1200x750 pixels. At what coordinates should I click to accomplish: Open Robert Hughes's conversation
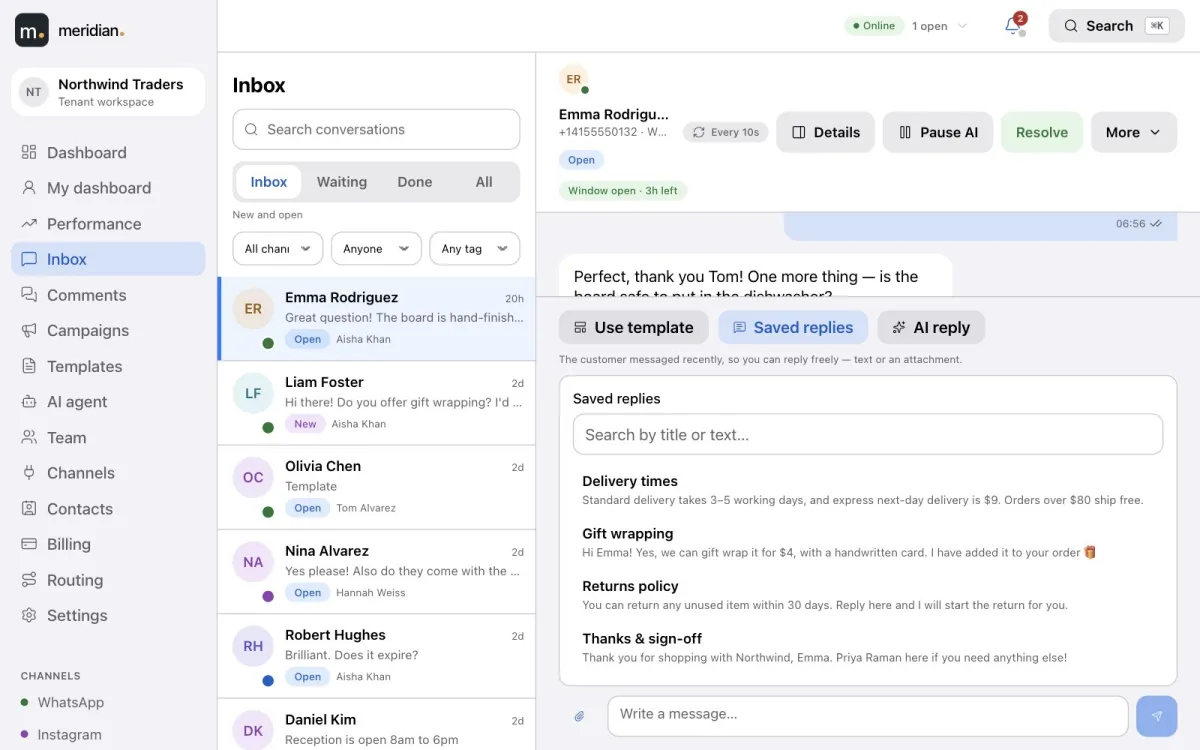click(376, 656)
